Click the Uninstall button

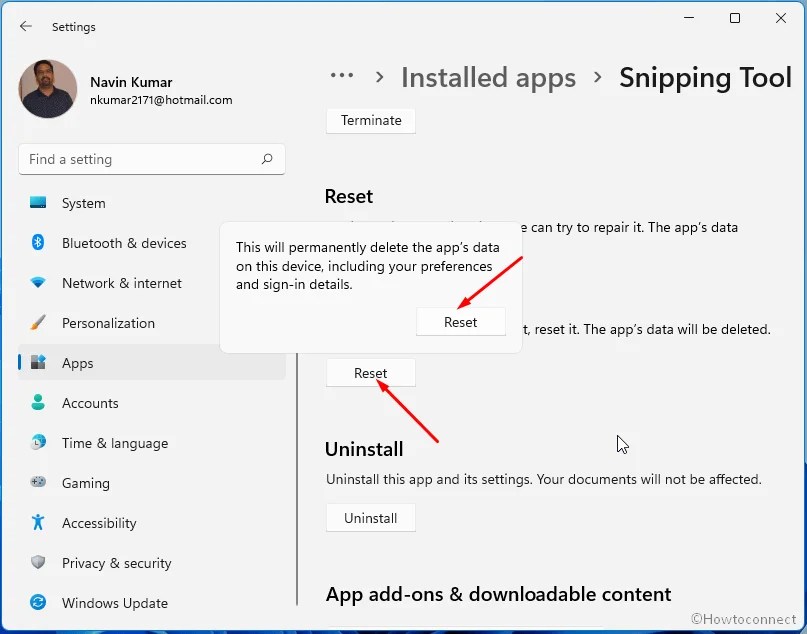click(x=370, y=517)
